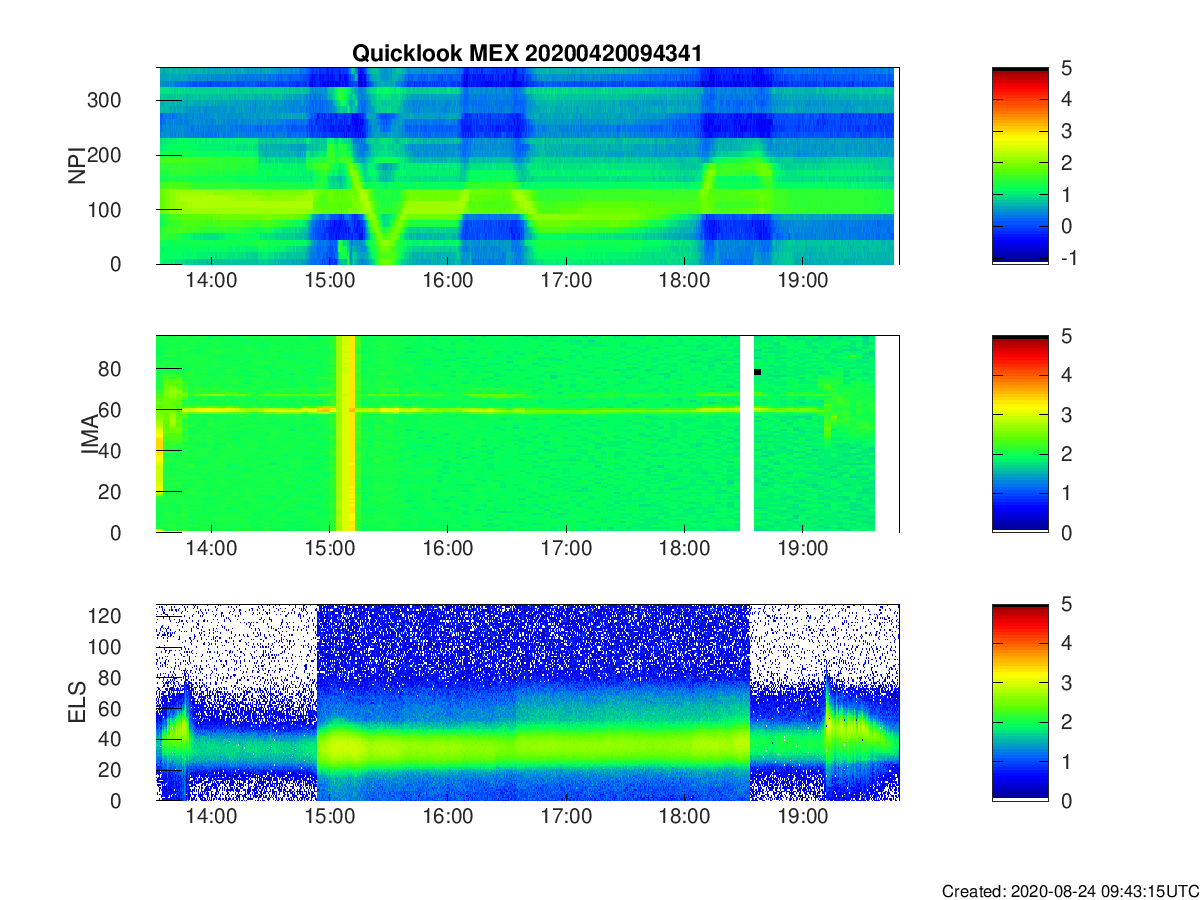Click 19:00 under the NPI panel
The image size is (1200, 900).
point(803,281)
